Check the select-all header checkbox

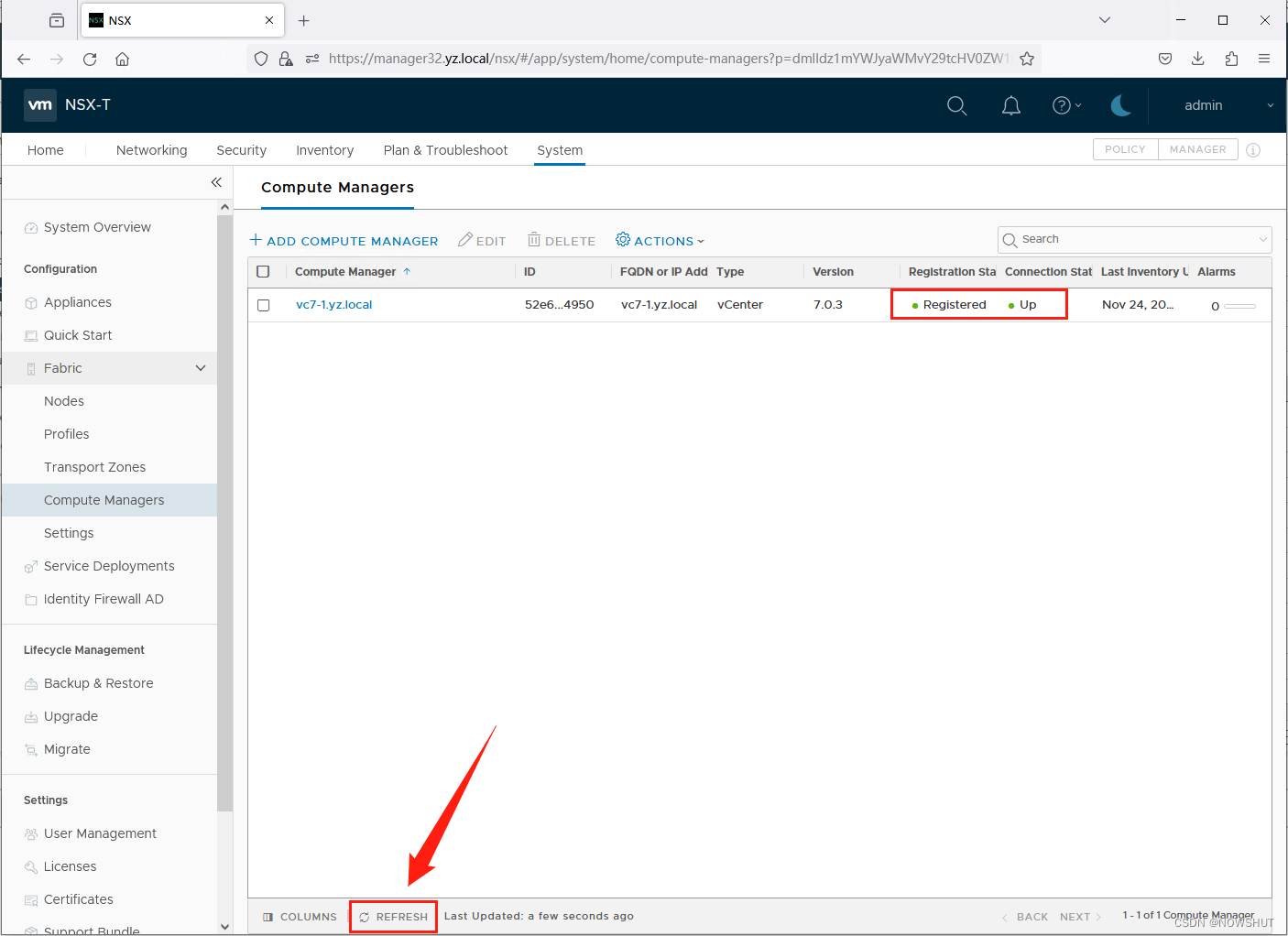264,272
